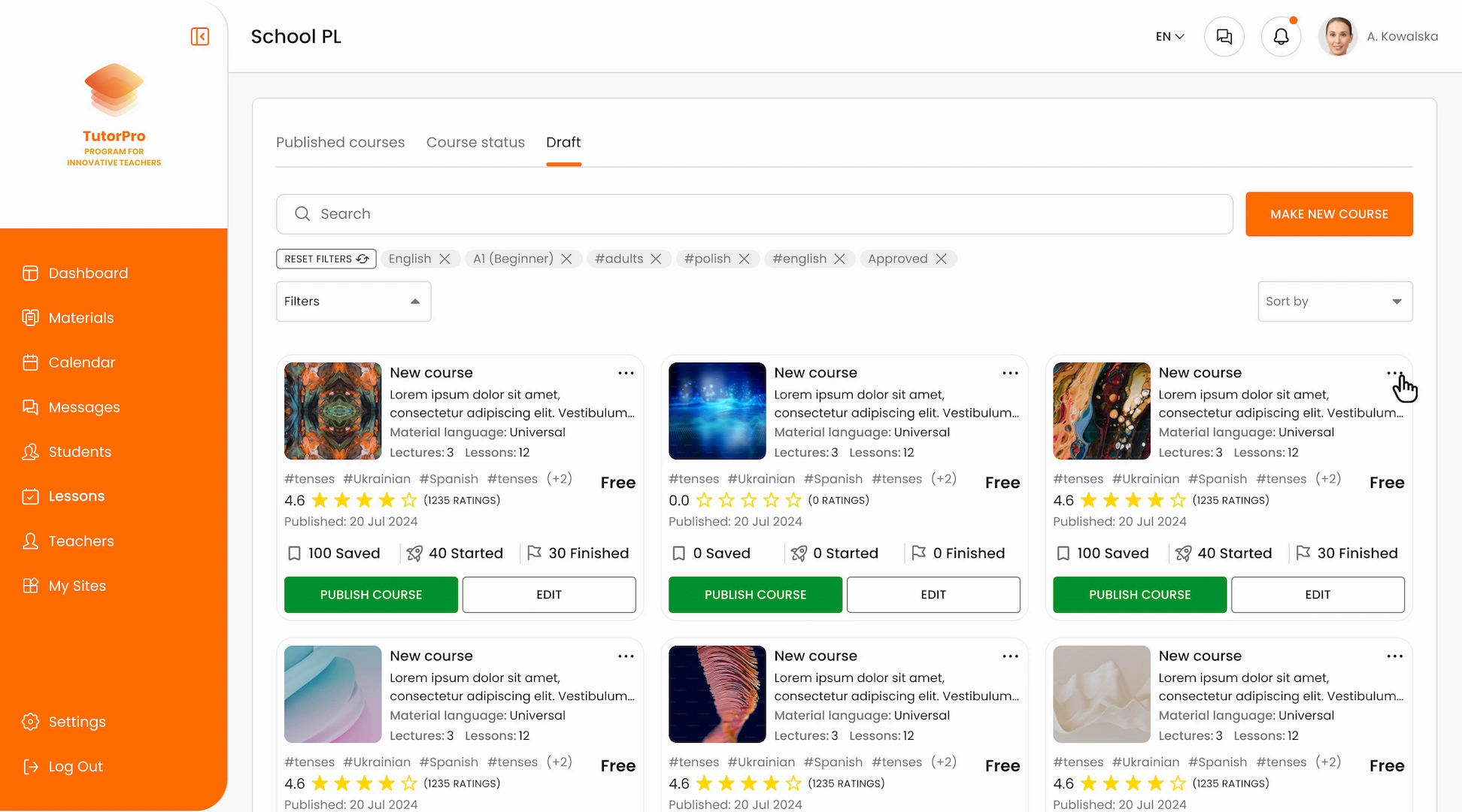Click the MAKE NEW COURSE button
The image size is (1462, 812).
click(x=1329, y=214)
